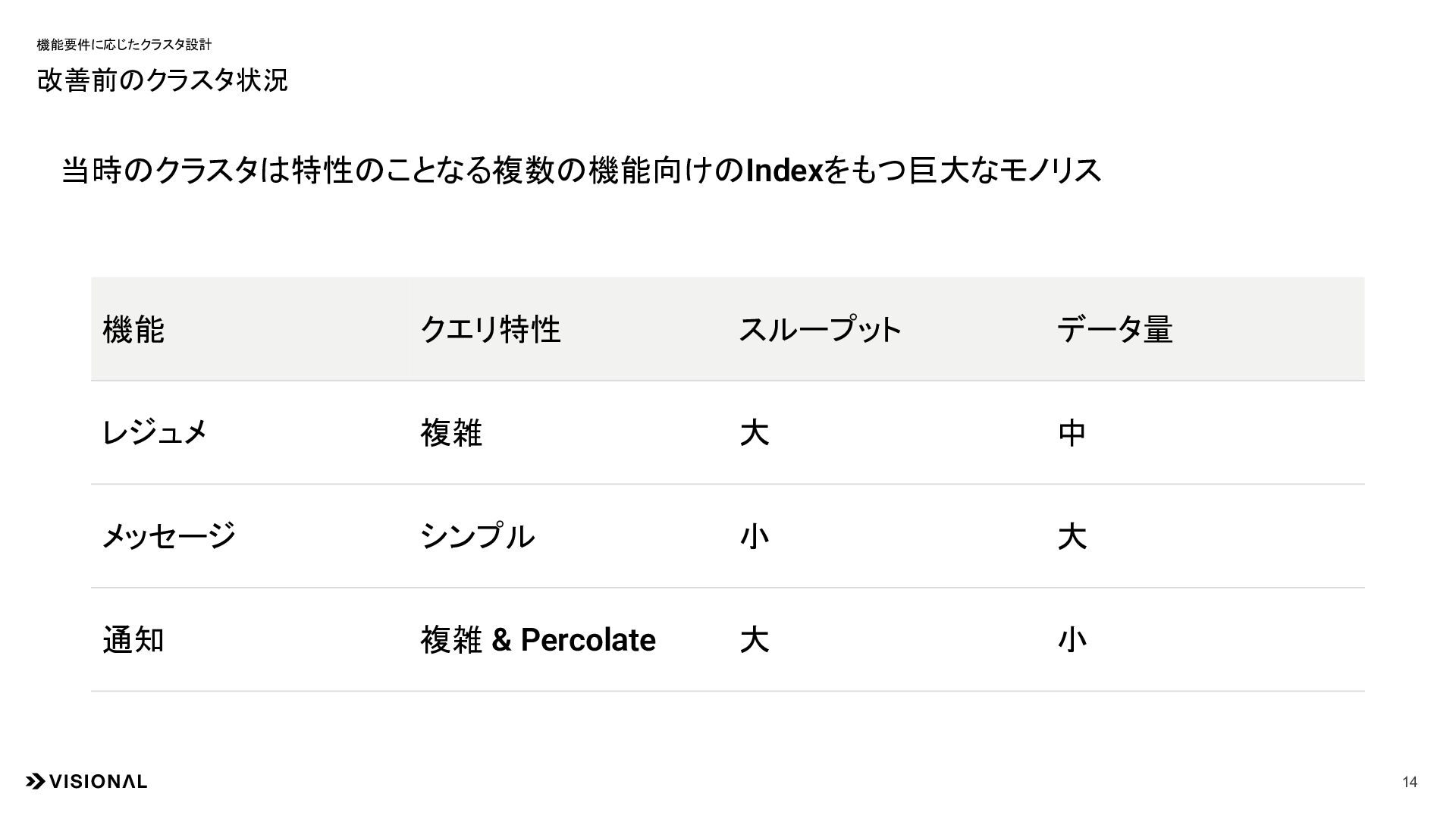The image size is (1456, 819).
Task: Select the slide title 改善前のクラスタ状況
Action: (162, 80)
